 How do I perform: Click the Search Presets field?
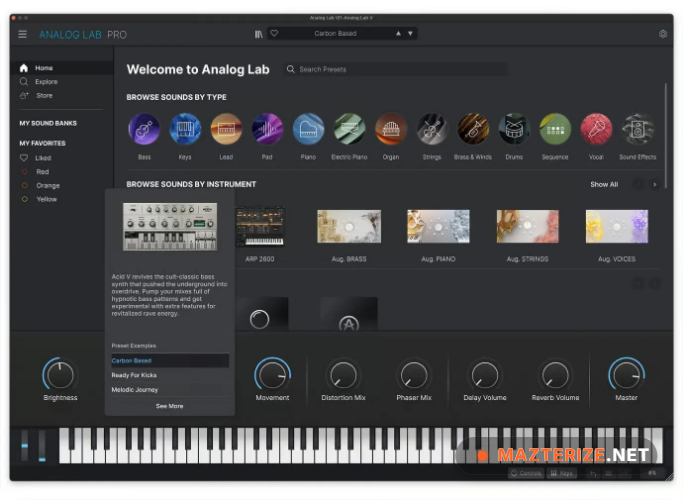coord(396,69)
